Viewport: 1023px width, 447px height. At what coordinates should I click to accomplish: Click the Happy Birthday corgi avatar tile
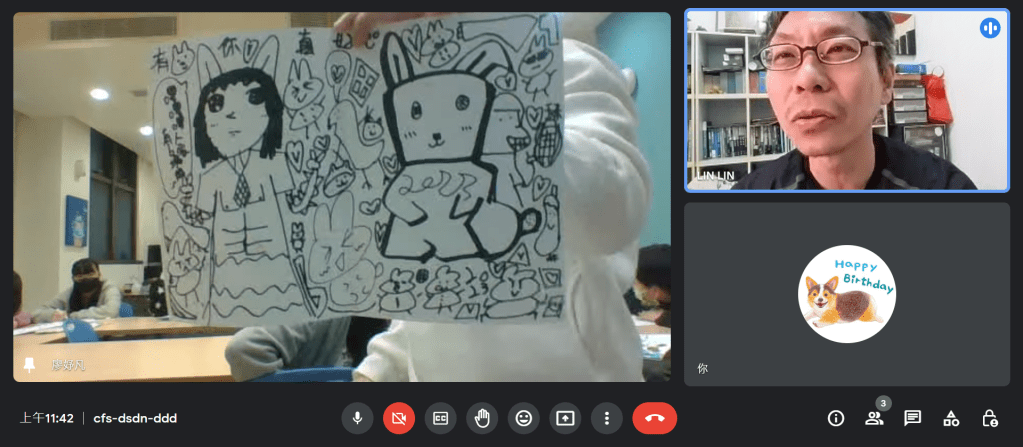pos(846,293)
